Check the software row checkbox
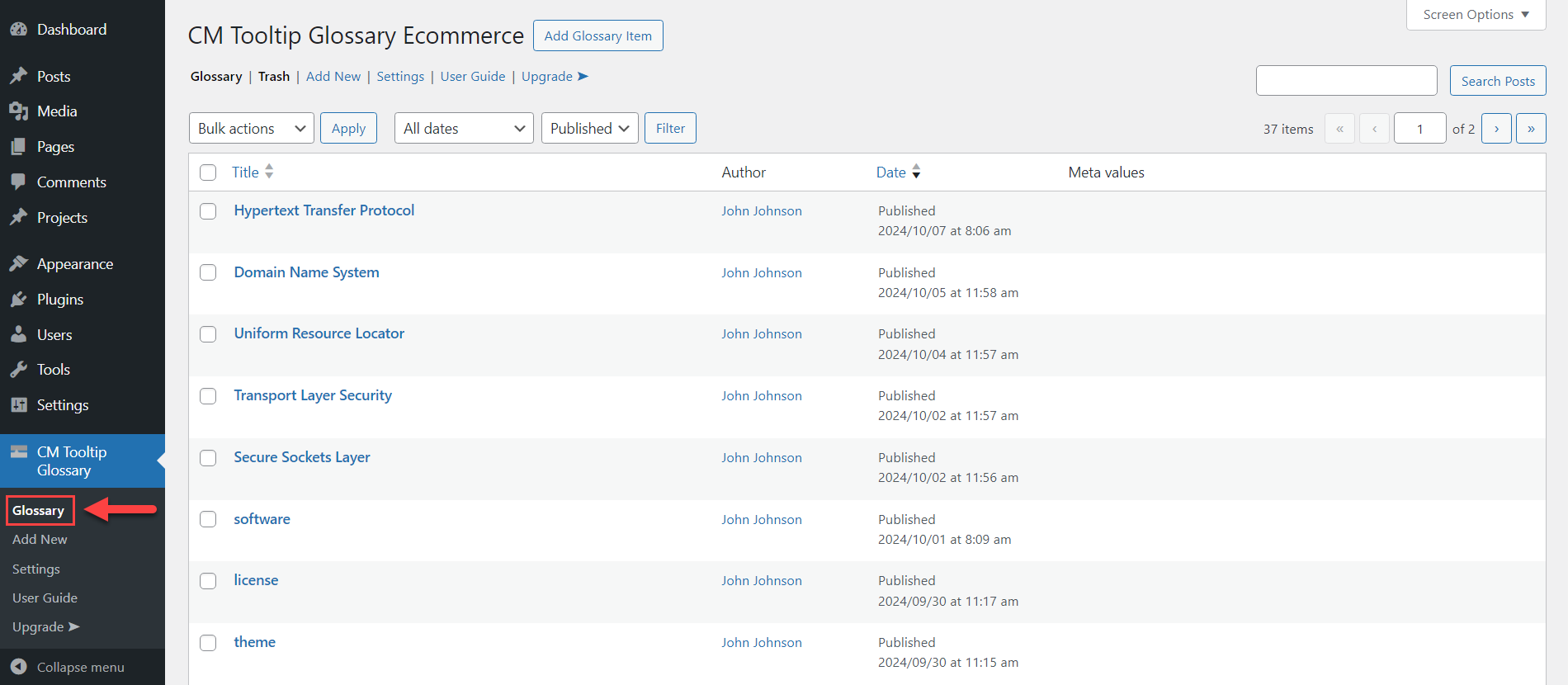The height and width of the screenshot is (685, 1568). tap(208, 519)
